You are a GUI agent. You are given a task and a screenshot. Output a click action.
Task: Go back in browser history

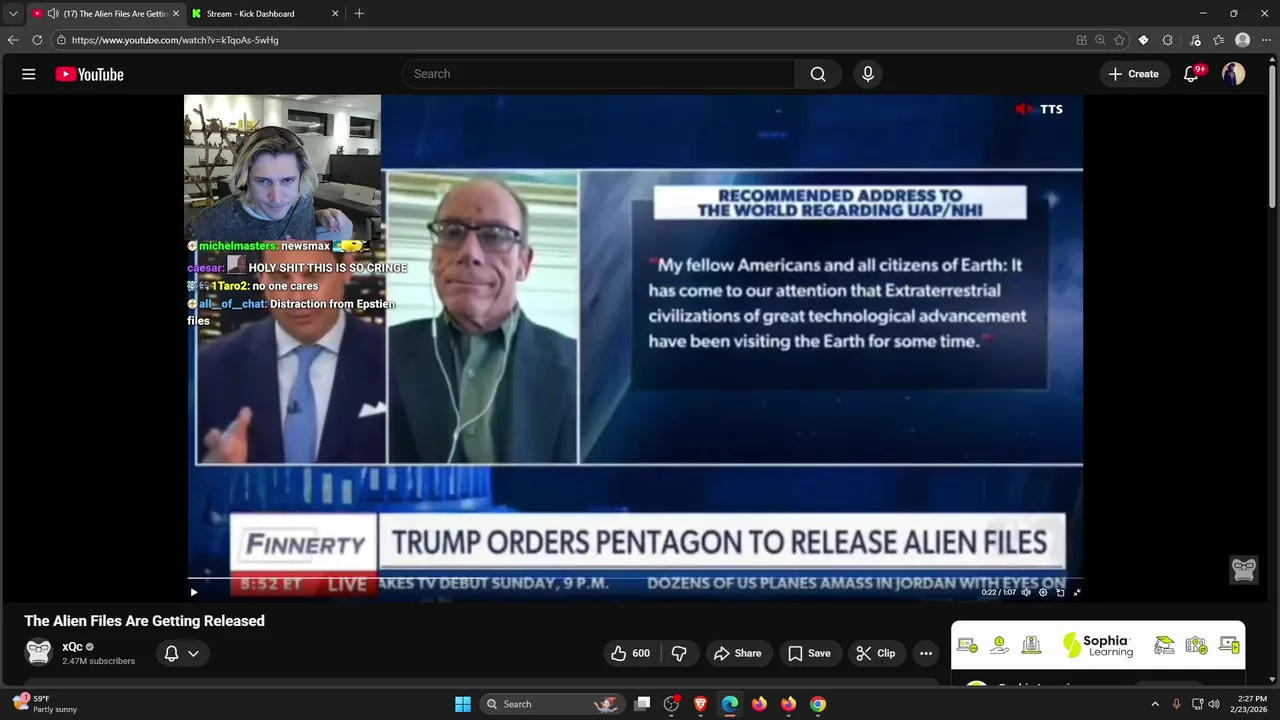click(13, 40)
